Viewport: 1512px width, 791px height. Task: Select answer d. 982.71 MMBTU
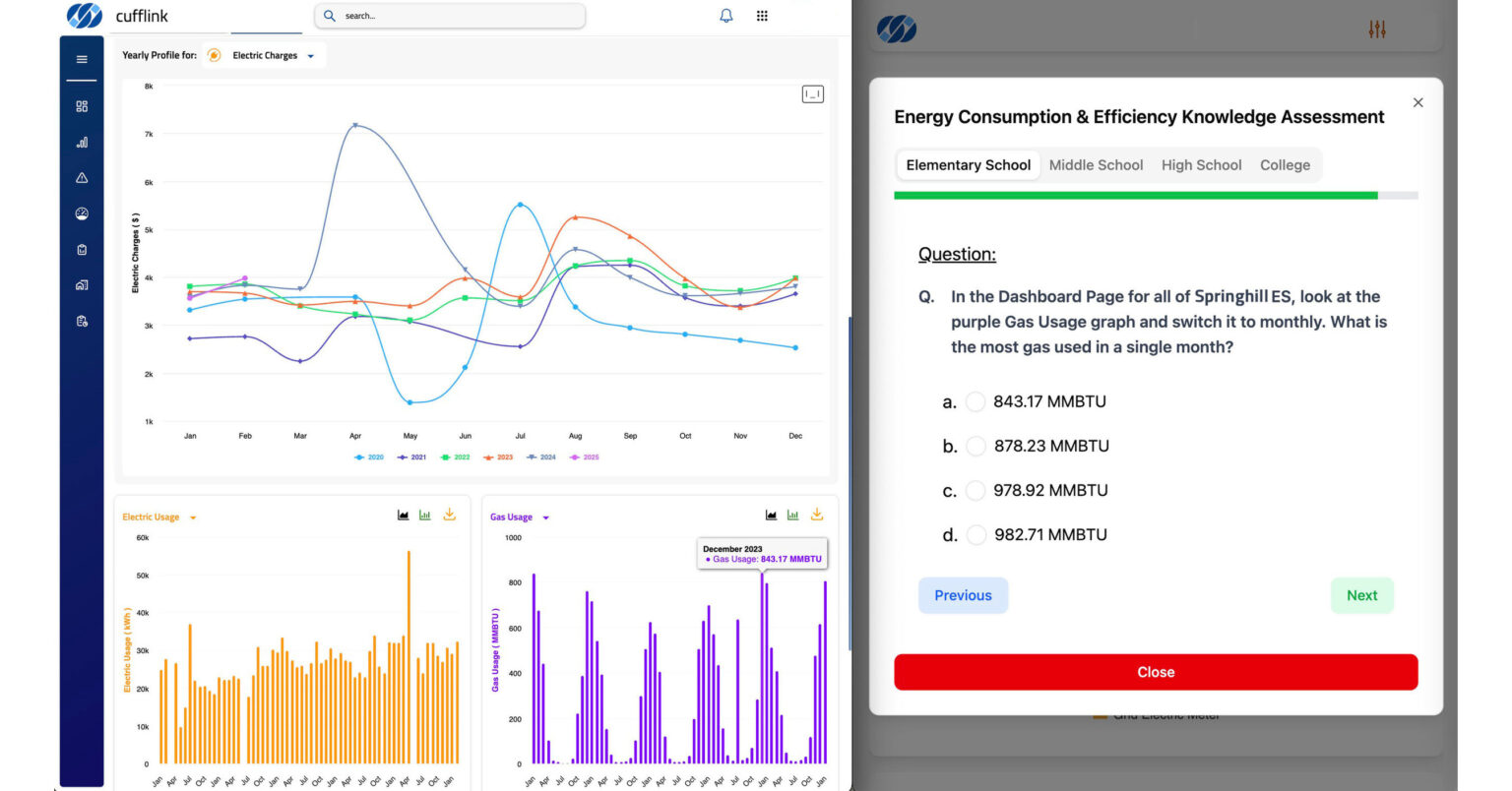click(976, 534)
